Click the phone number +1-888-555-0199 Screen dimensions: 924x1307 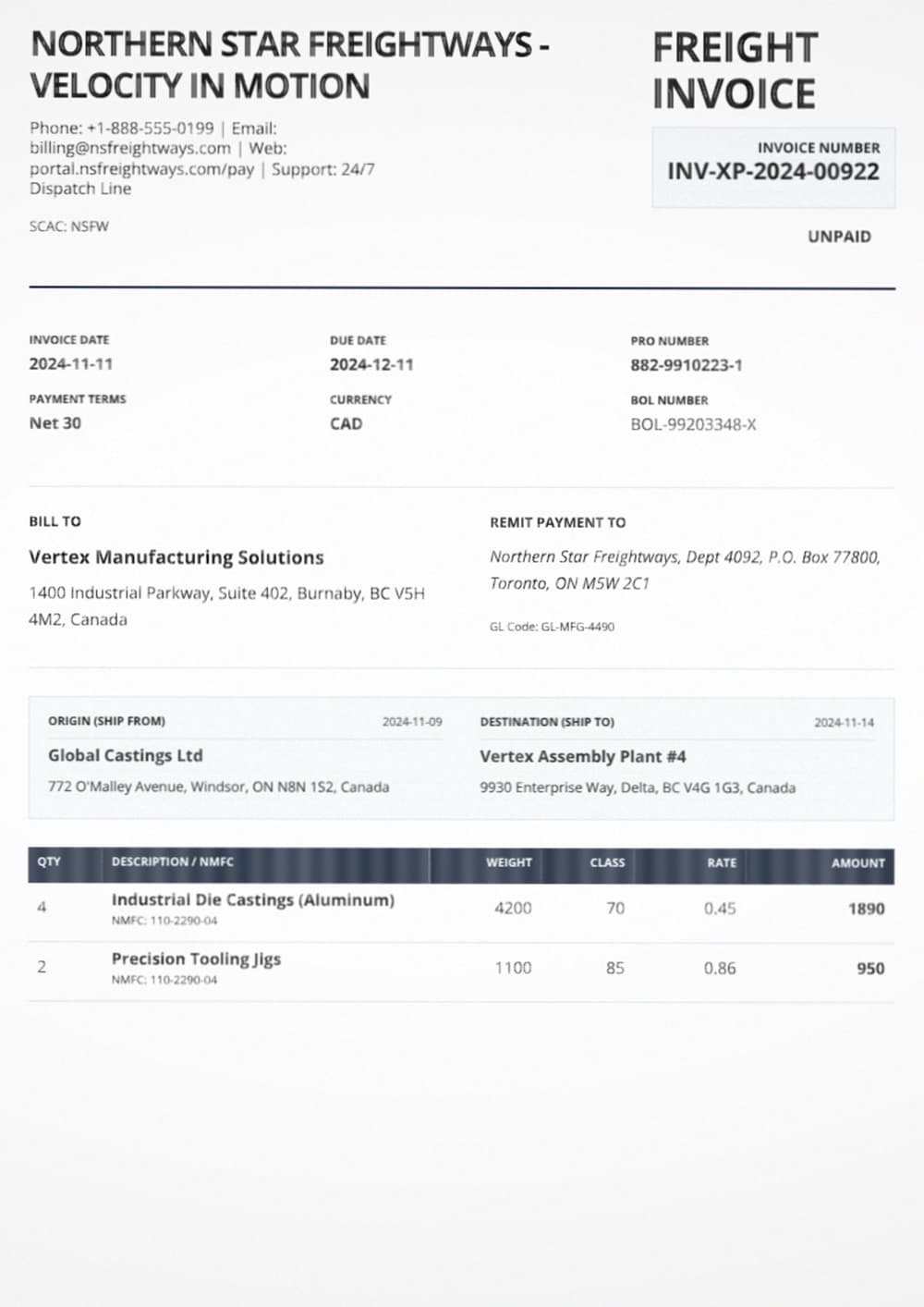[x=150, y=128]
